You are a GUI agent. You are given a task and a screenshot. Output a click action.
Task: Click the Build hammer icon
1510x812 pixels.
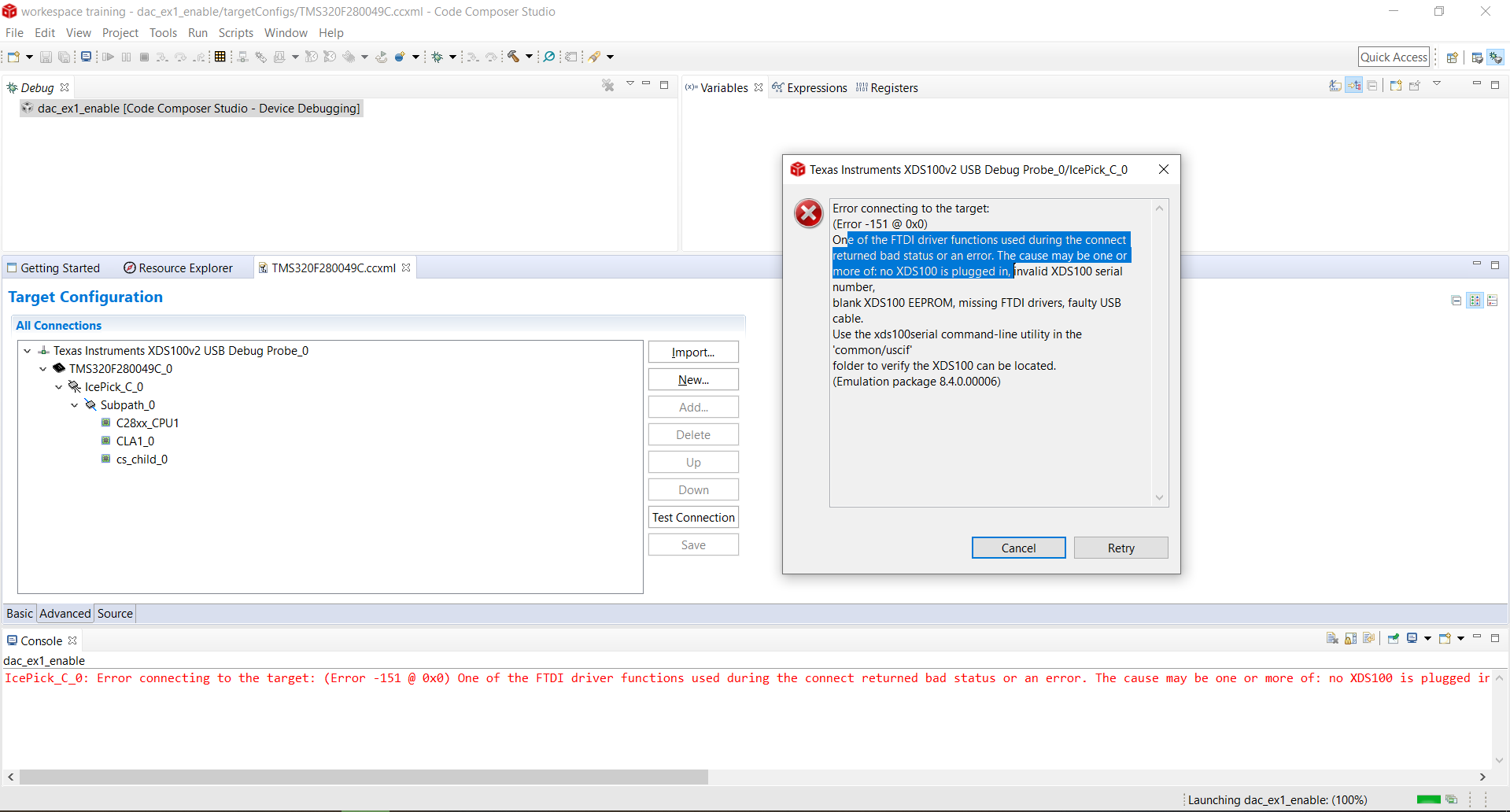click(513, 57)
